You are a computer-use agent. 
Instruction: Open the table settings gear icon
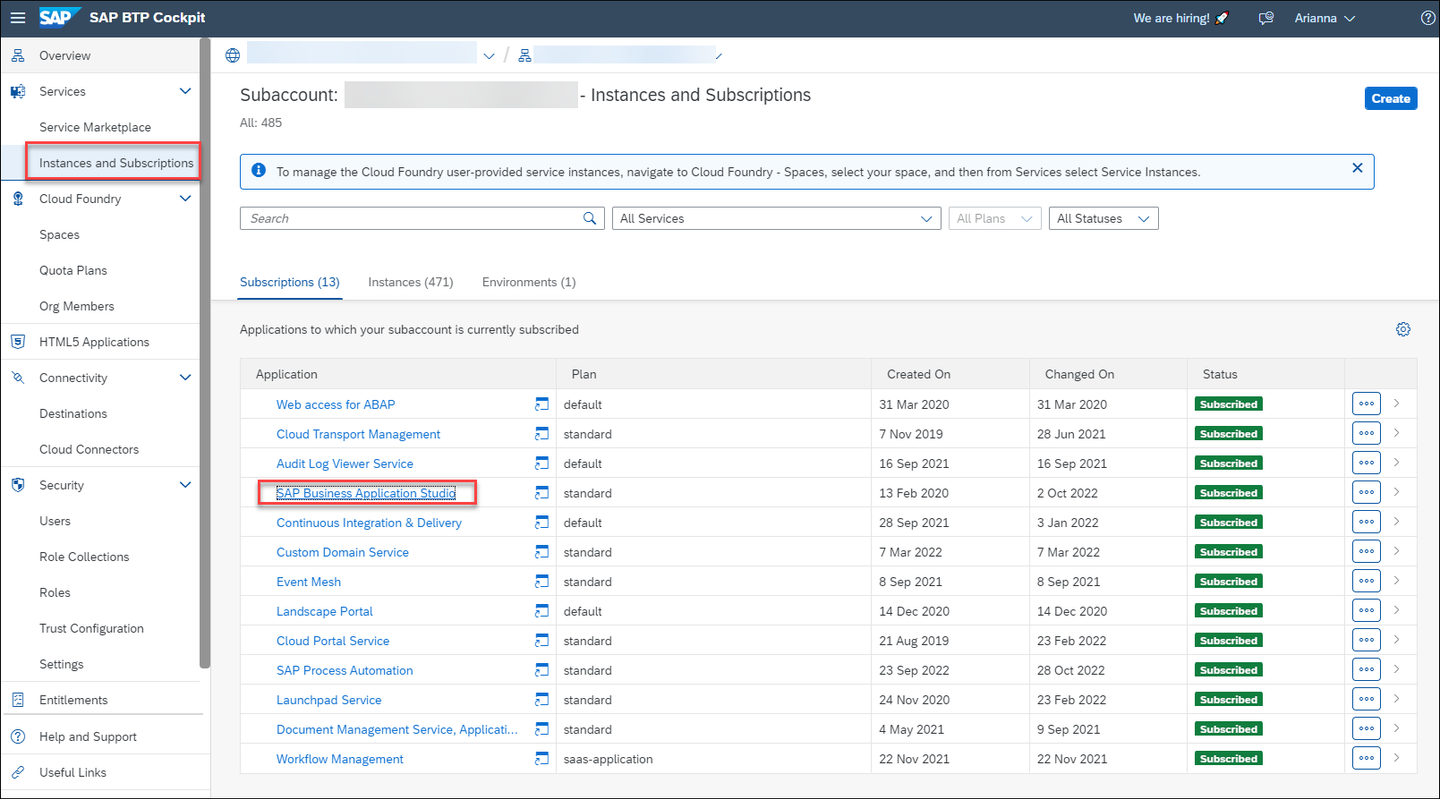[x=1403, y=329]
